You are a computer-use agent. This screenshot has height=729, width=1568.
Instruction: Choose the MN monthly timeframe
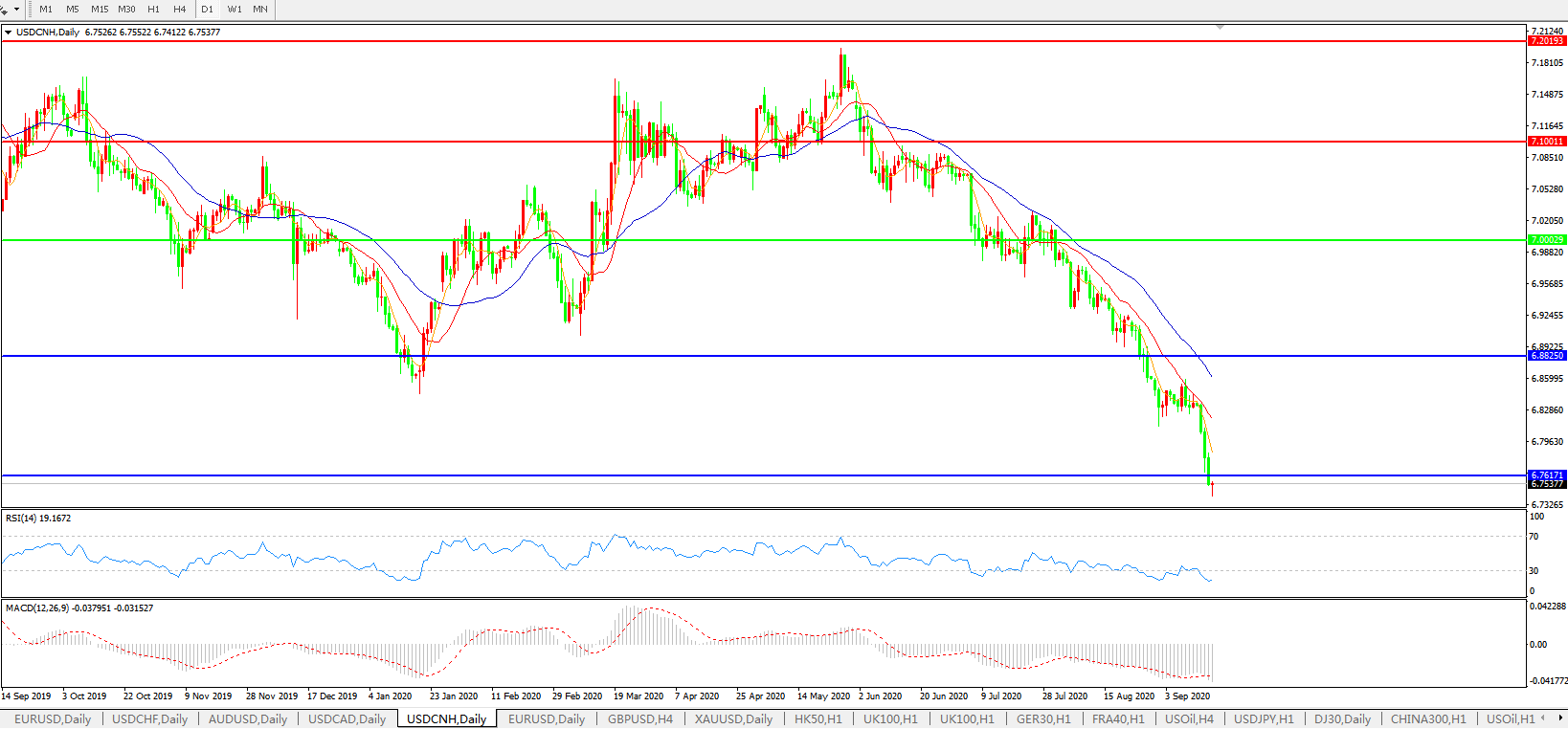[260, 10]
